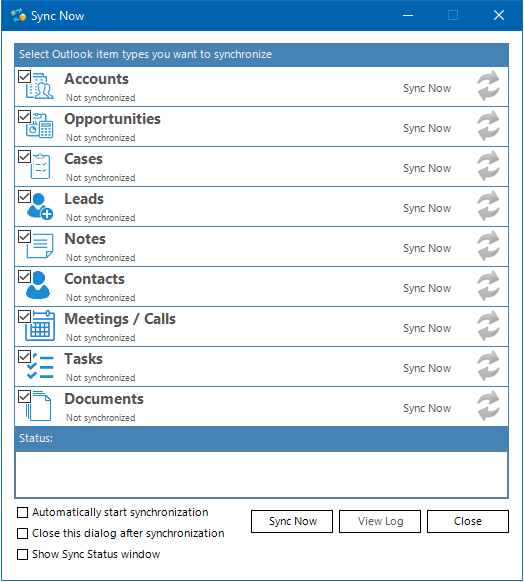The width and height of the screenshot is (524, 582).
Task: Click the Notes page icon
Action: [40, 246]
